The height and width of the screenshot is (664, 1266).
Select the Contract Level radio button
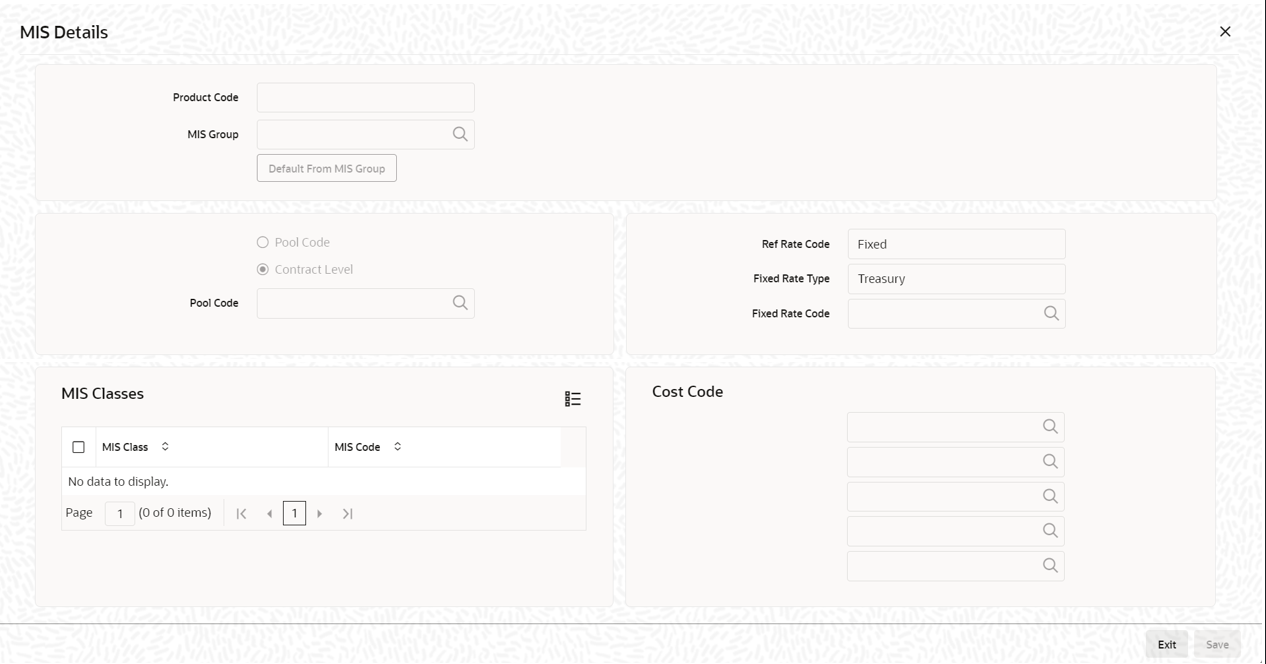click(261, 268)
